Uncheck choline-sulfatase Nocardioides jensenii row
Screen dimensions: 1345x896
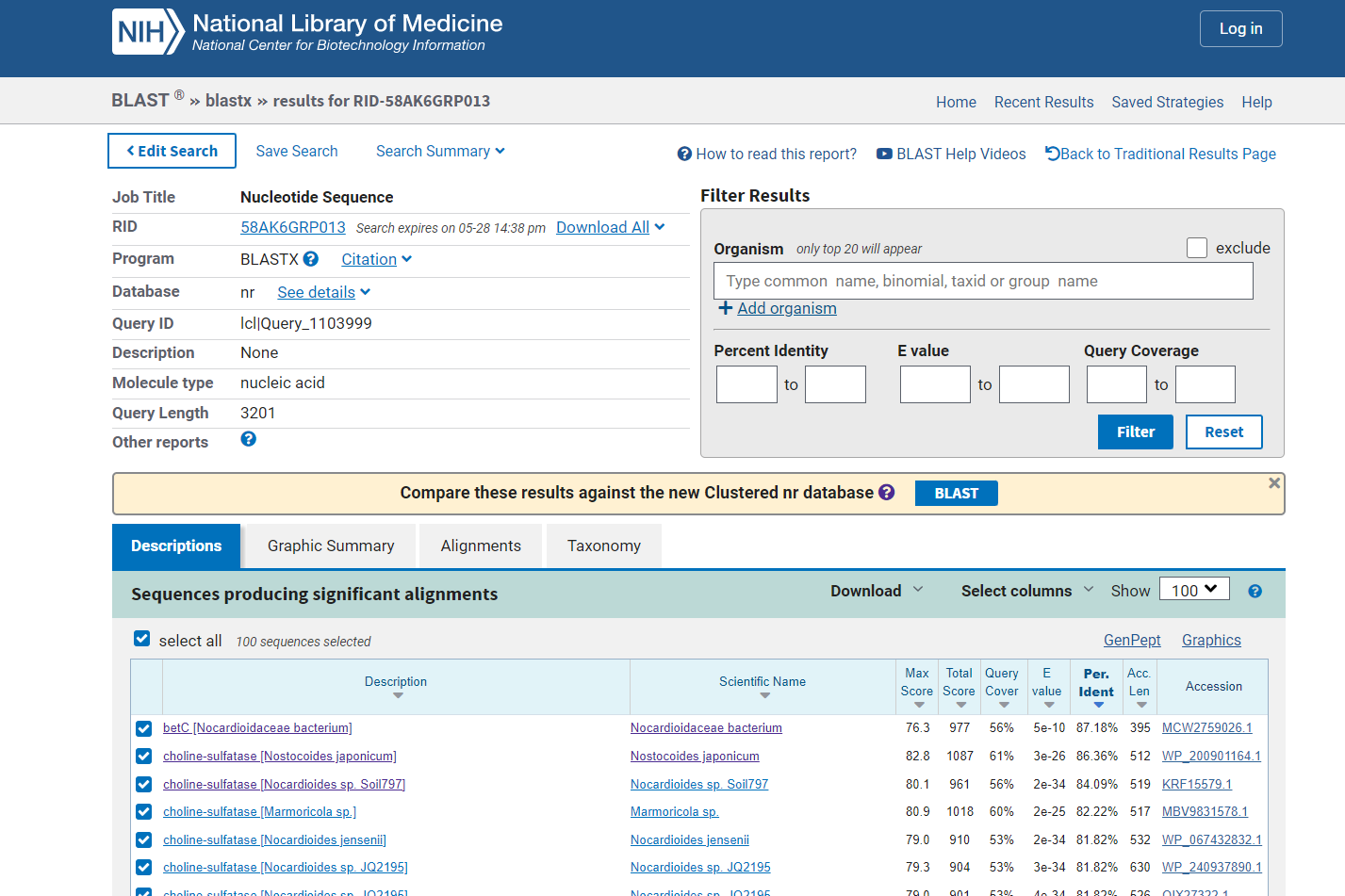click(143, 839)
